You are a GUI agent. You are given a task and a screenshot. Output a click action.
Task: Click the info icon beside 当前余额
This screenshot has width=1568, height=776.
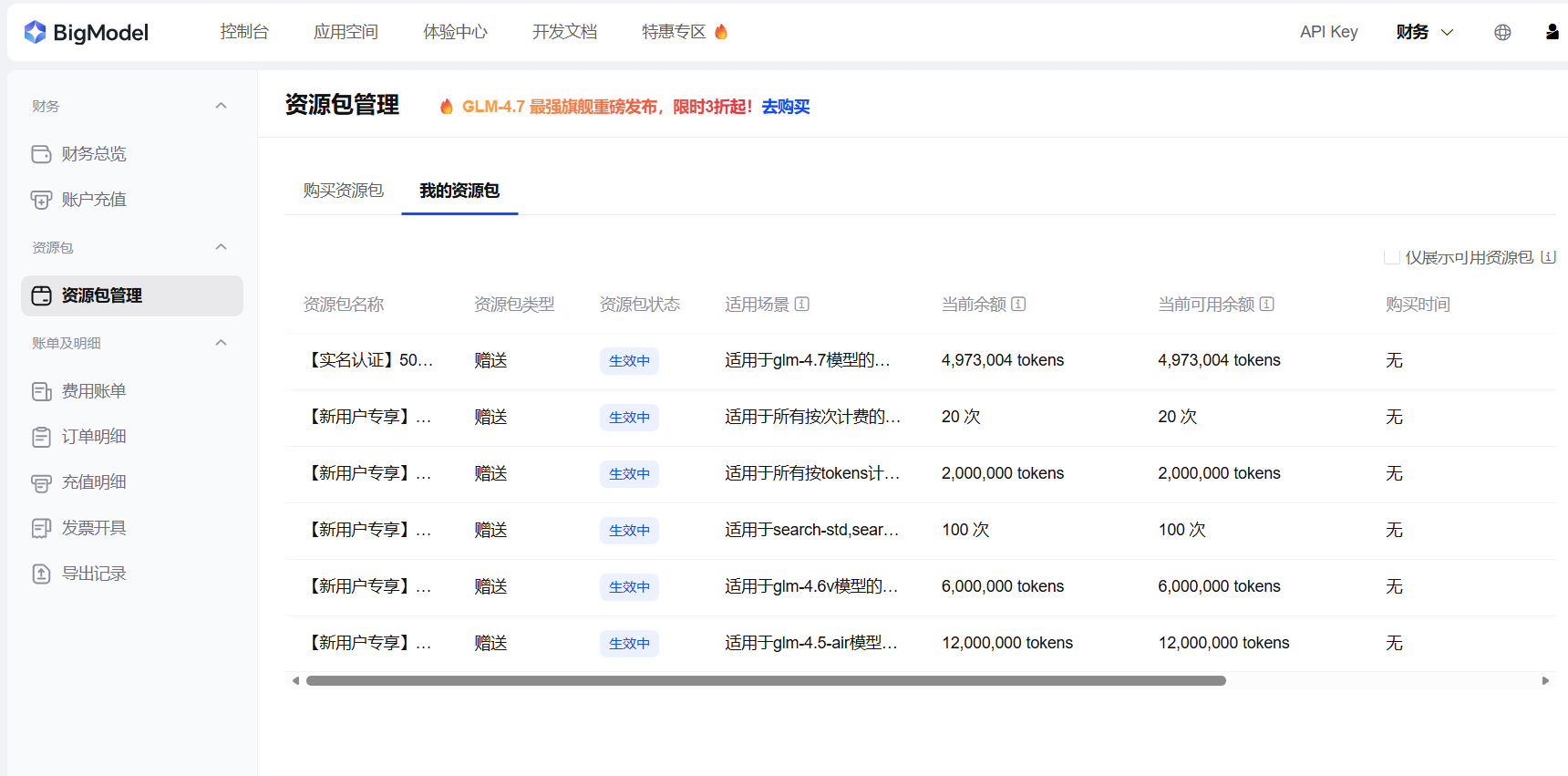(x=1019, y=305)
